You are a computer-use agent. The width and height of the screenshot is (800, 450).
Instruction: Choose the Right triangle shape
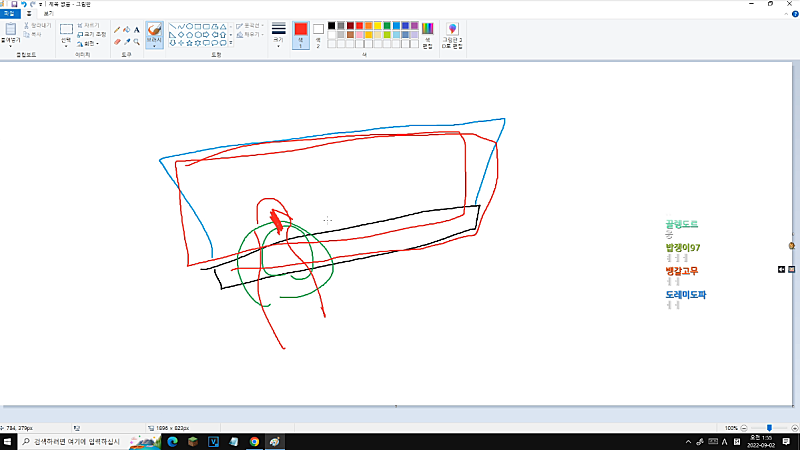pyautogui.click(x=172, y=35)
